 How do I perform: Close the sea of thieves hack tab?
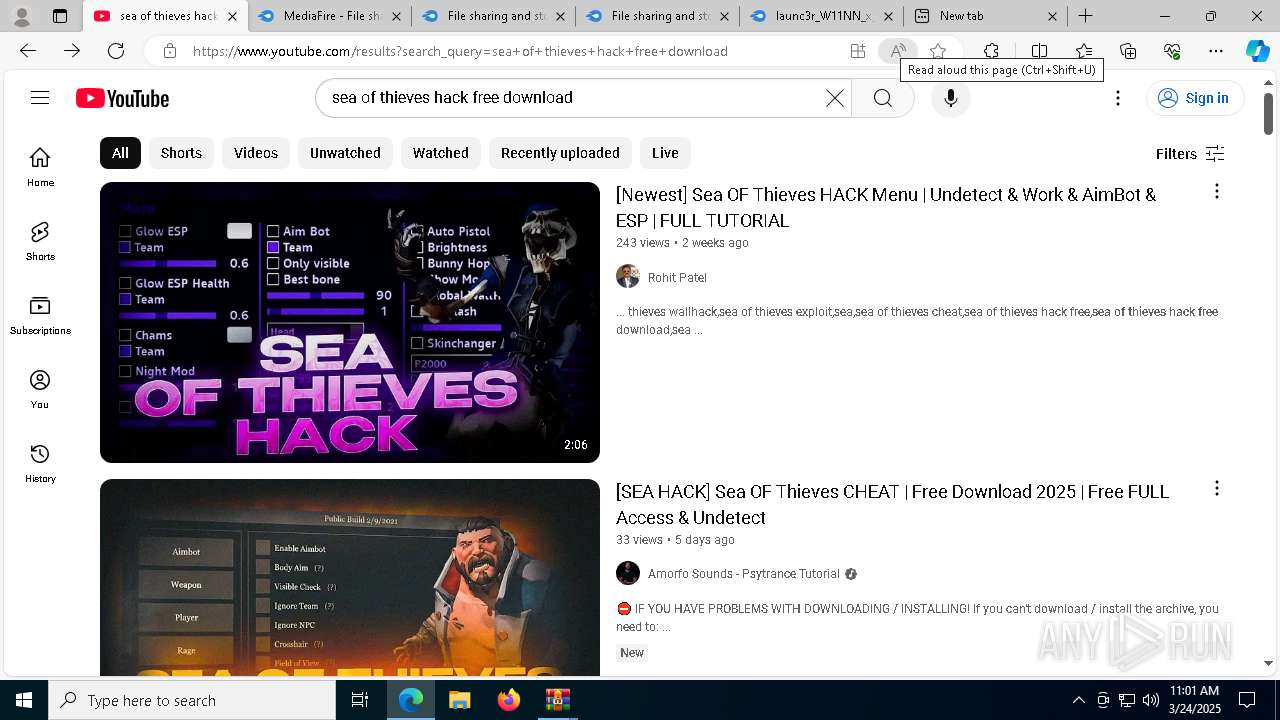coord(233,16)
